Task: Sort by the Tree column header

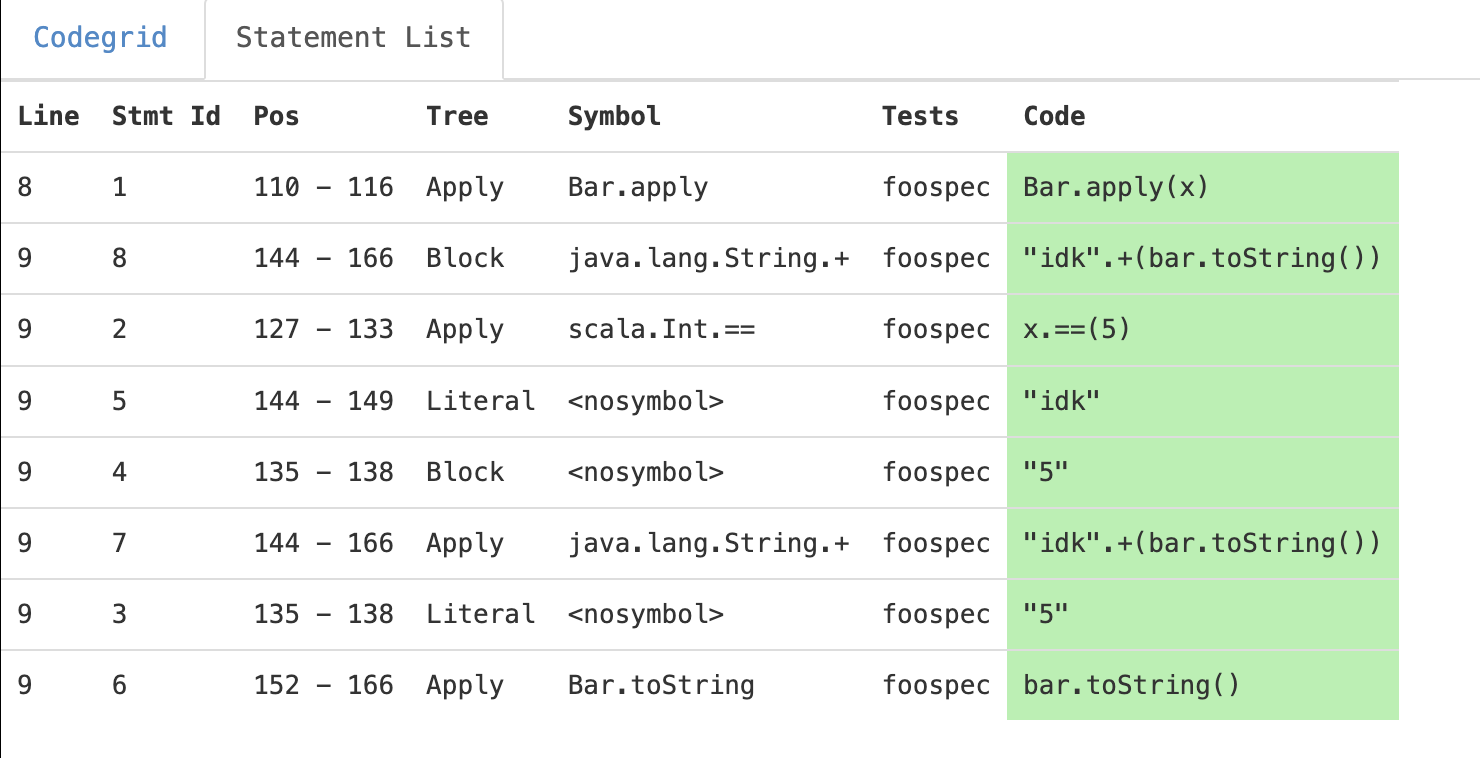Action: (458, 116)
